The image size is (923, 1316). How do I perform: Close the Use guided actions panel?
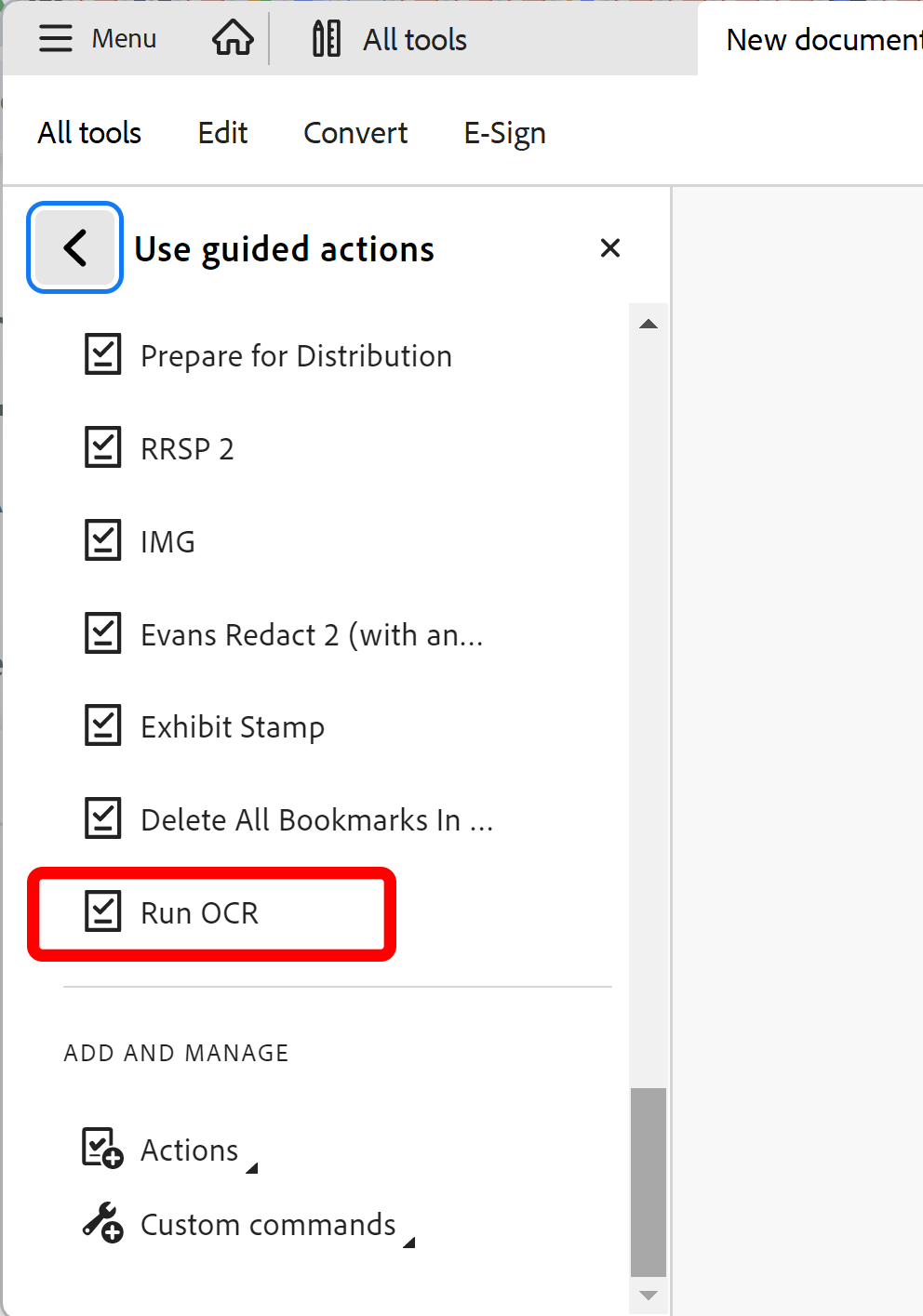(x=609, y=247)
